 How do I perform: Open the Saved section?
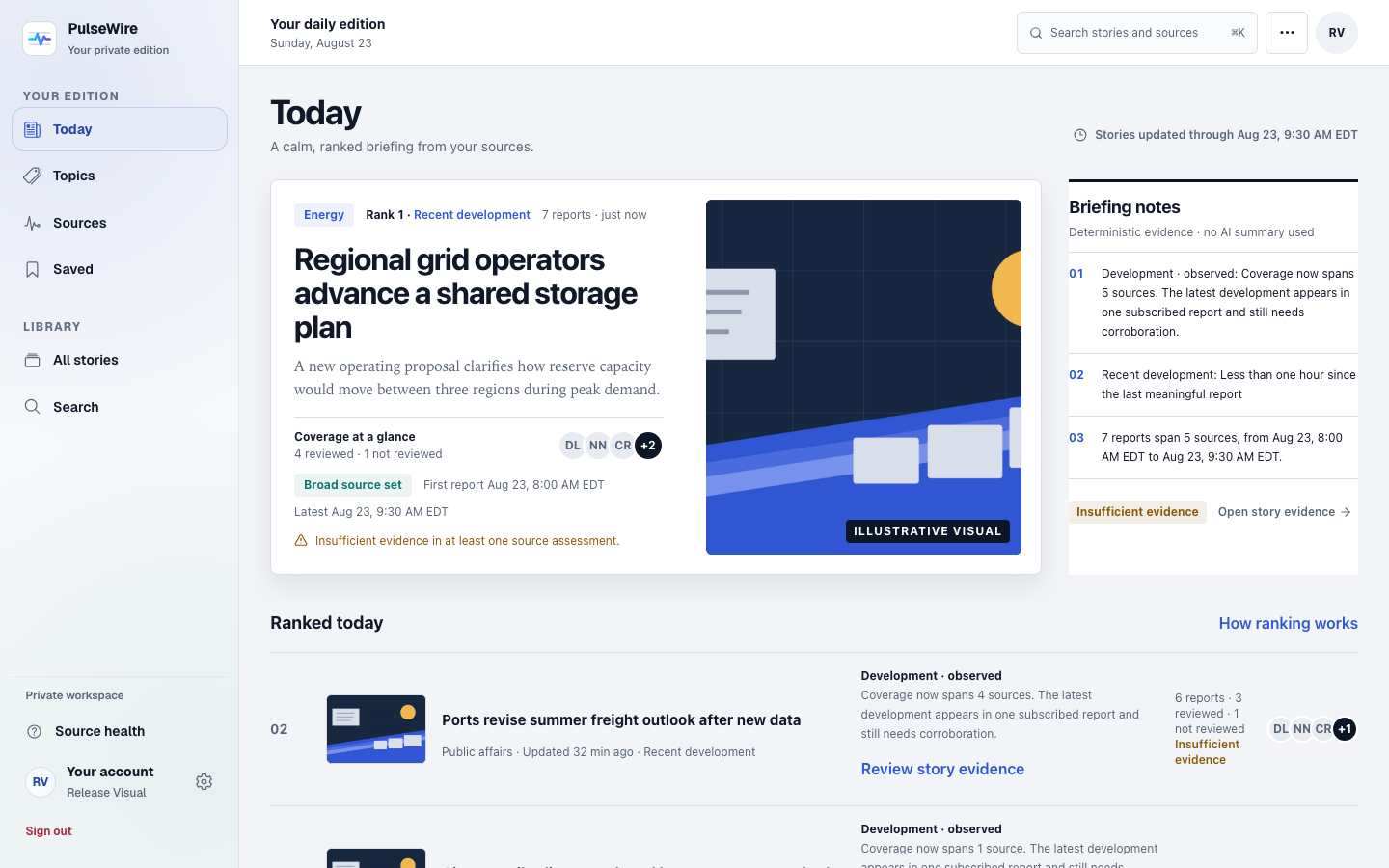point(120,269)
